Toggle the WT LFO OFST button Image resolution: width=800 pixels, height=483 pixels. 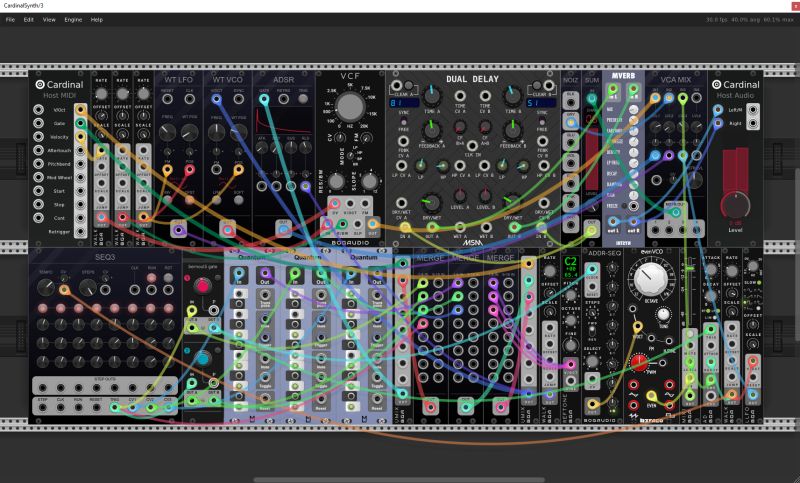tap(189, 199)
